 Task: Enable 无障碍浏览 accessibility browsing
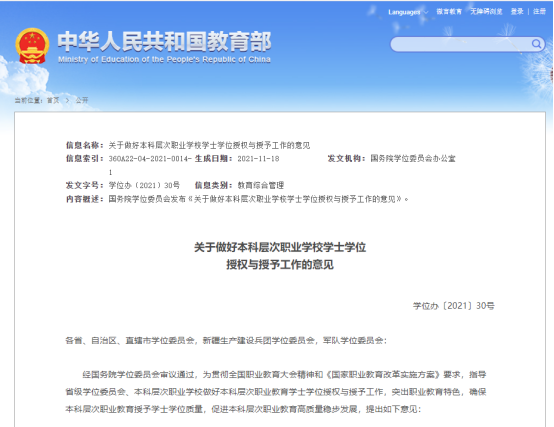click(486, 12)
